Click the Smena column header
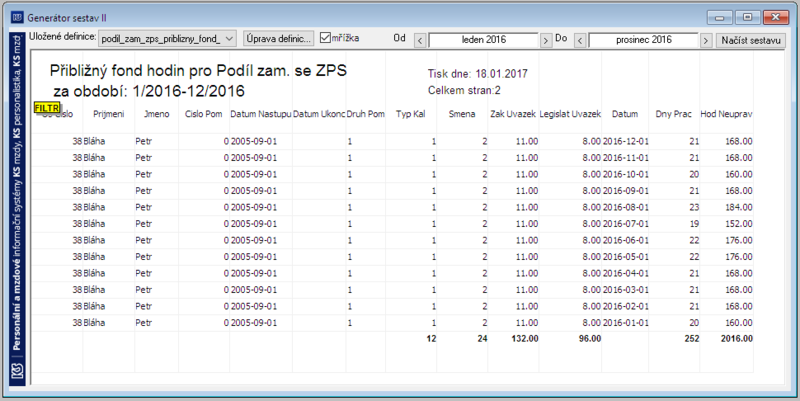 462,114
